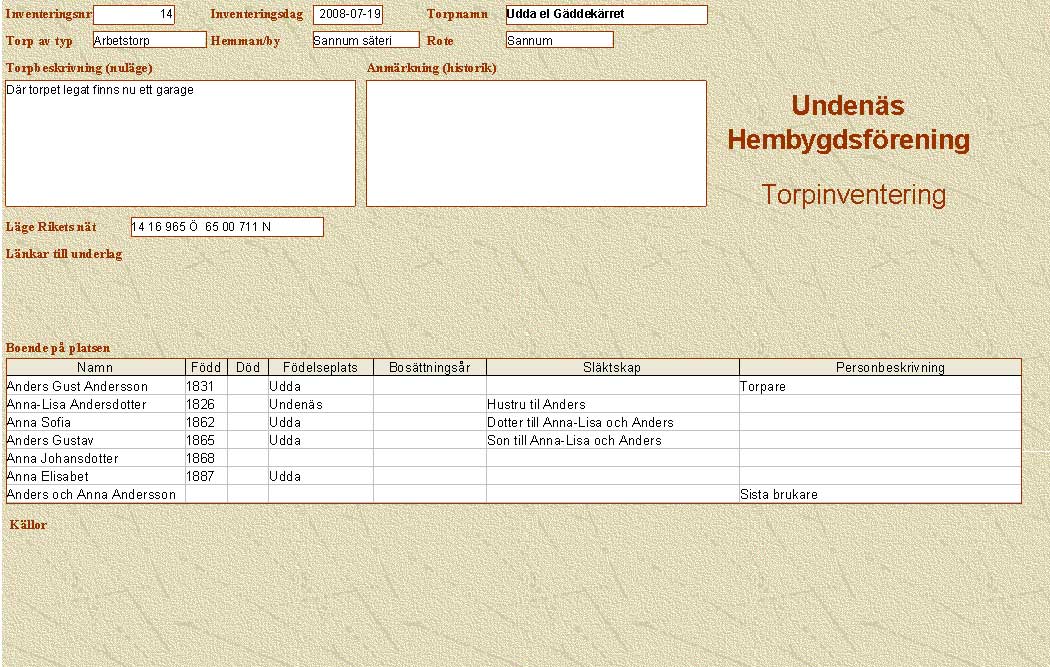Click the Sista brukare cell
Screen dimensions: 1050x667
(x=880, y=494)
